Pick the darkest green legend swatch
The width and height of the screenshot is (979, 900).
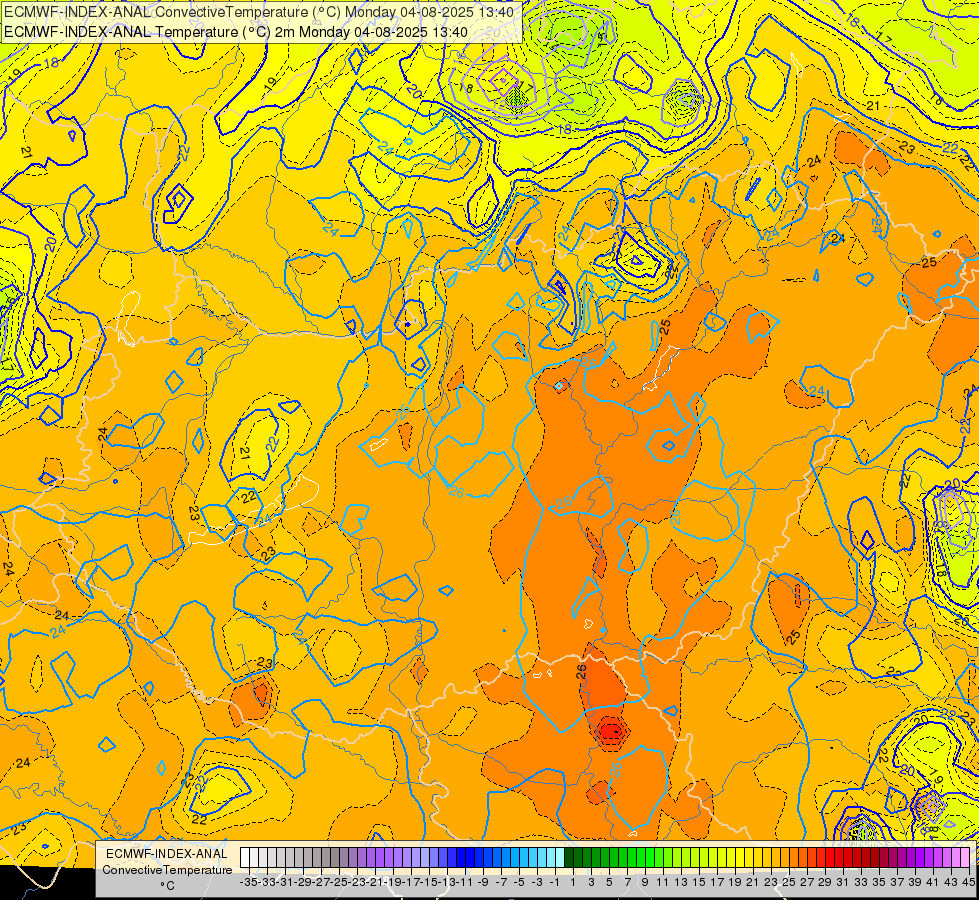click(x=569, y=858)
